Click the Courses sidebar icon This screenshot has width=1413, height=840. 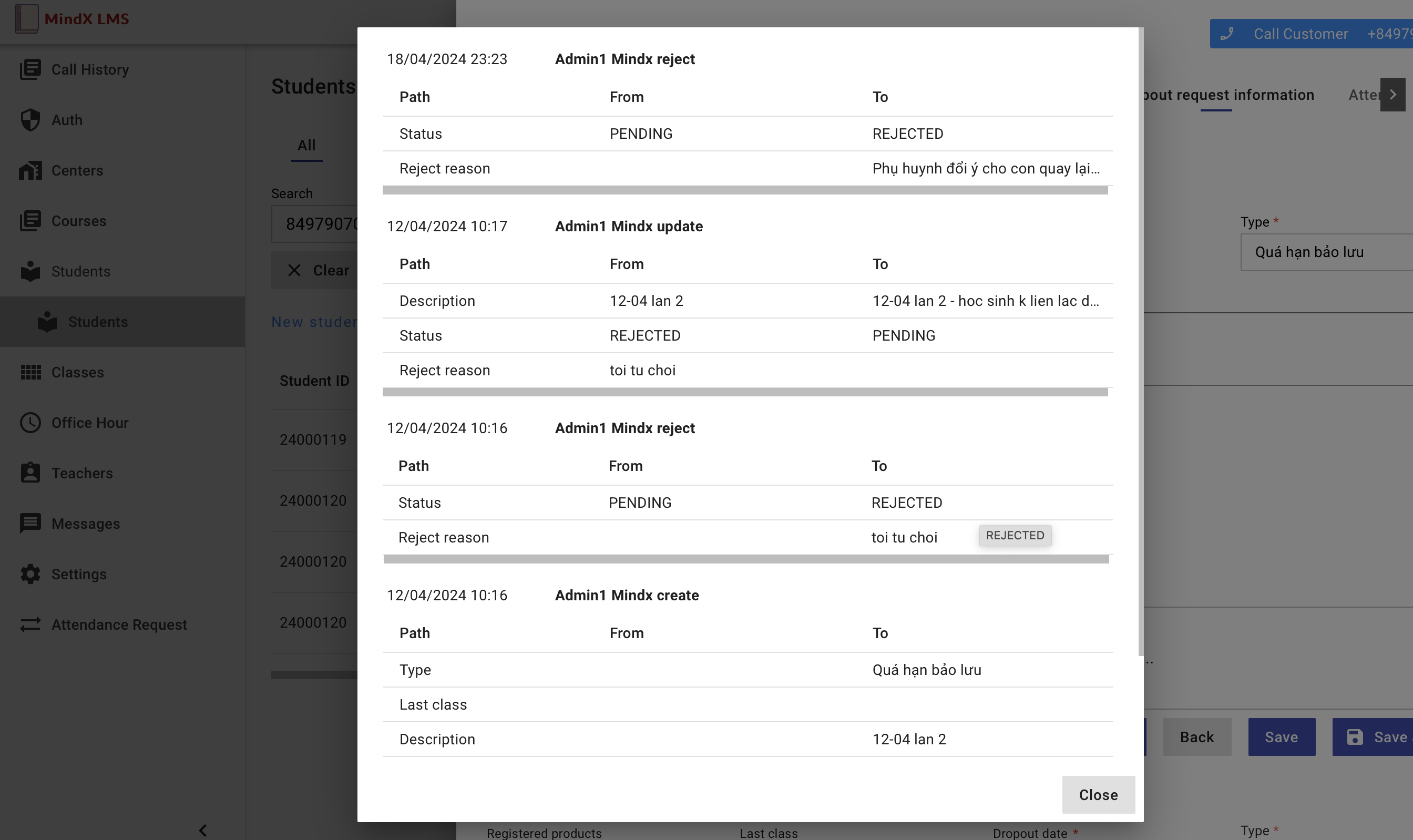click(x=30, y=221)
